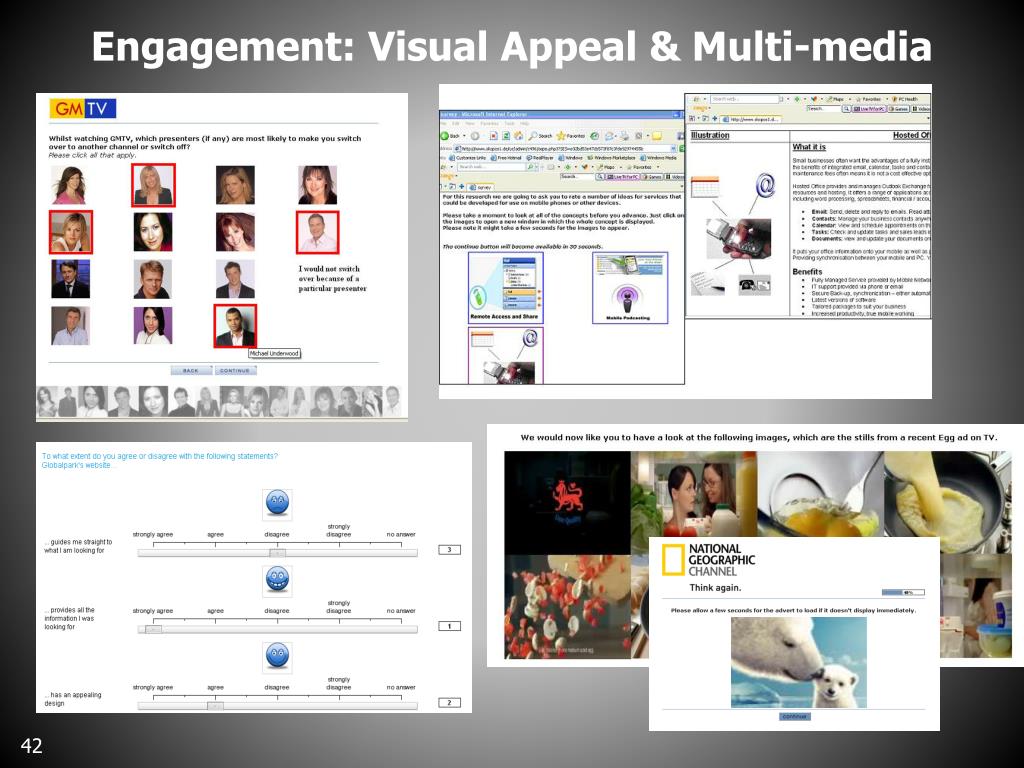Open the Remote Access and Share concept image
1024x768 pixels.
tap(505, 287)
